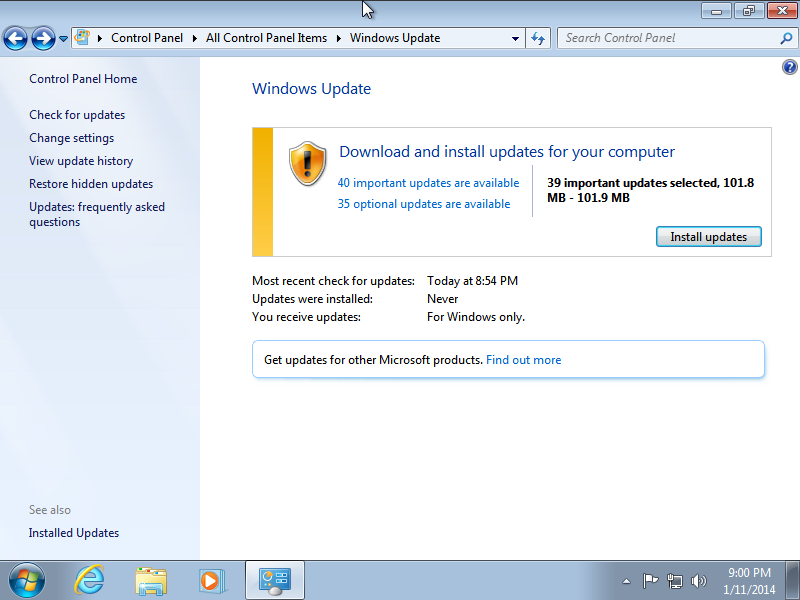Viewport: 800px width, 600px height.
Task: Click Check for updates
Action: tap(77, 115)
